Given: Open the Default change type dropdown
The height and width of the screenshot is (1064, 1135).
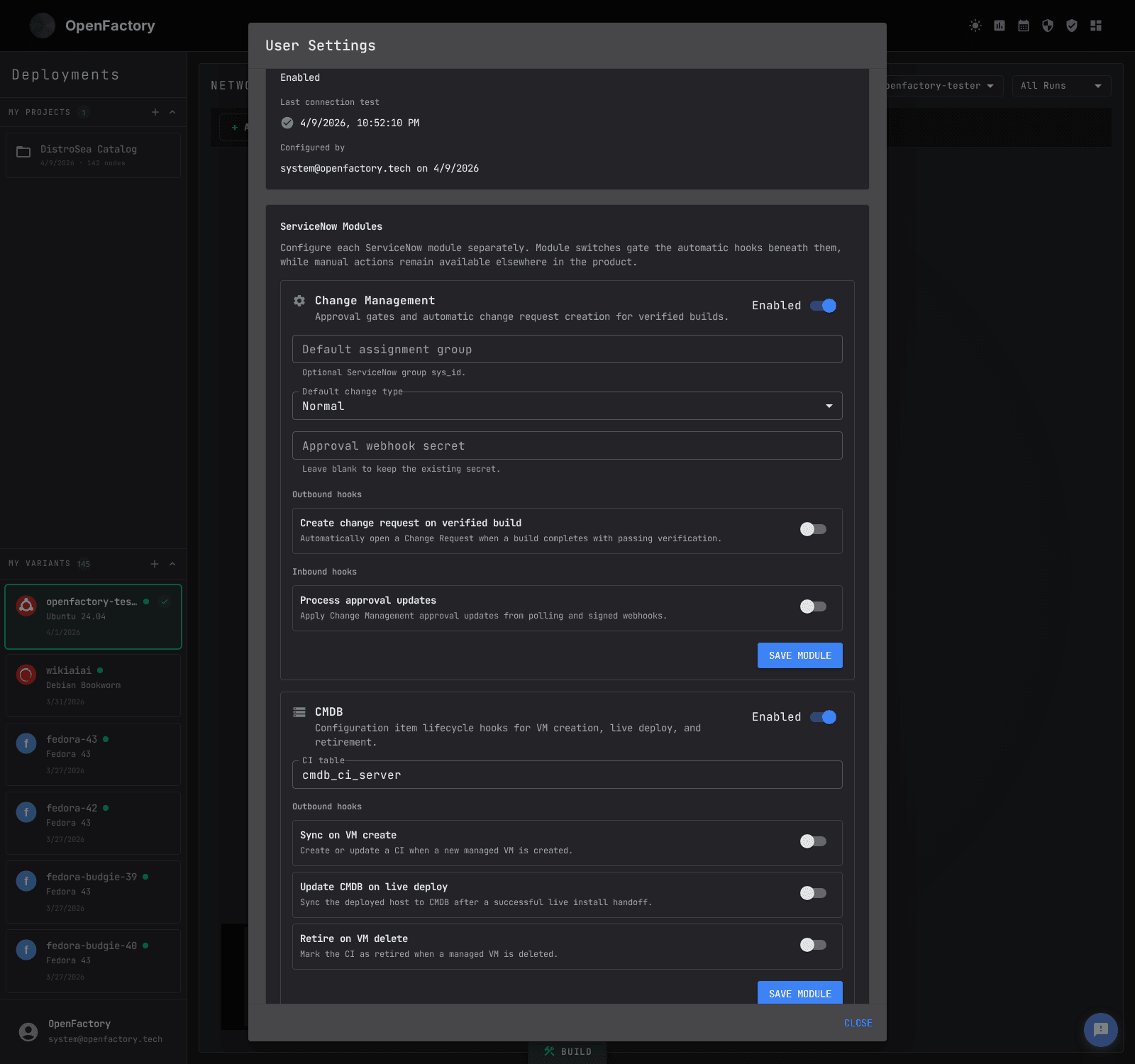Looking at the screenshot, I should 567,406.
